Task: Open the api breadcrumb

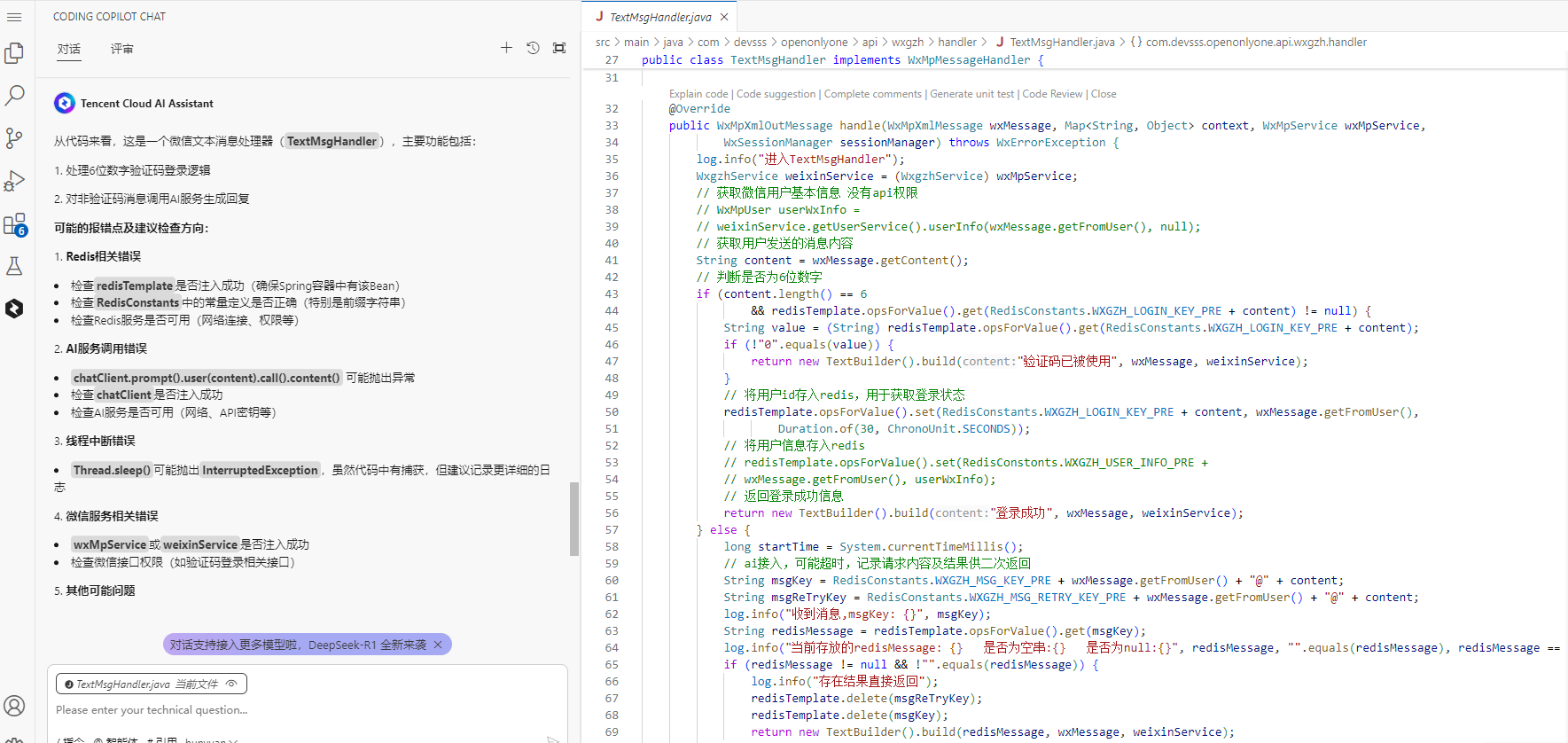Action: pyautogui.click(x=870, y=42)
